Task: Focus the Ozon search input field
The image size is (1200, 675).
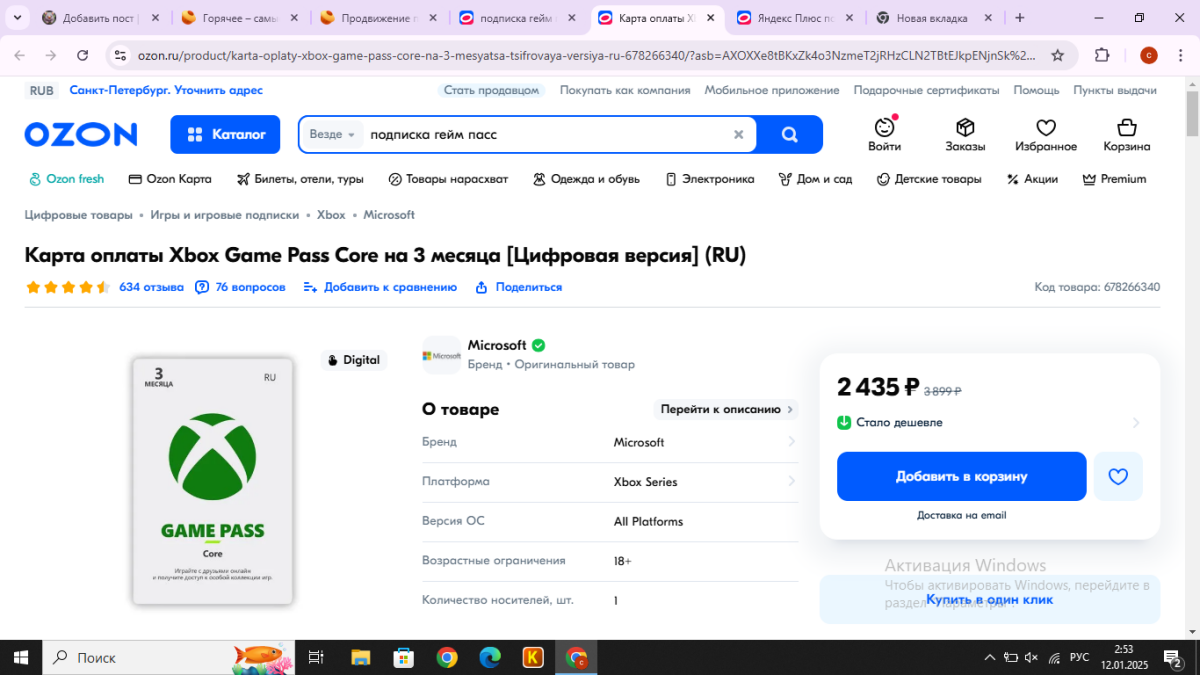Action: pos(545,134)
